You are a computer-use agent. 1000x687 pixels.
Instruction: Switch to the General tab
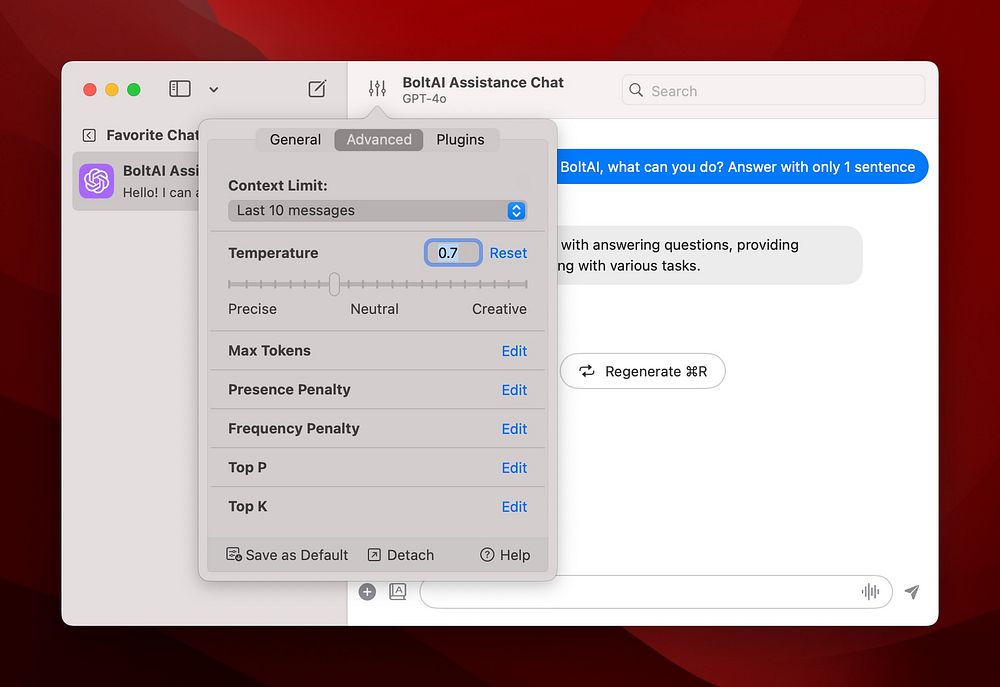coord(295,140)
